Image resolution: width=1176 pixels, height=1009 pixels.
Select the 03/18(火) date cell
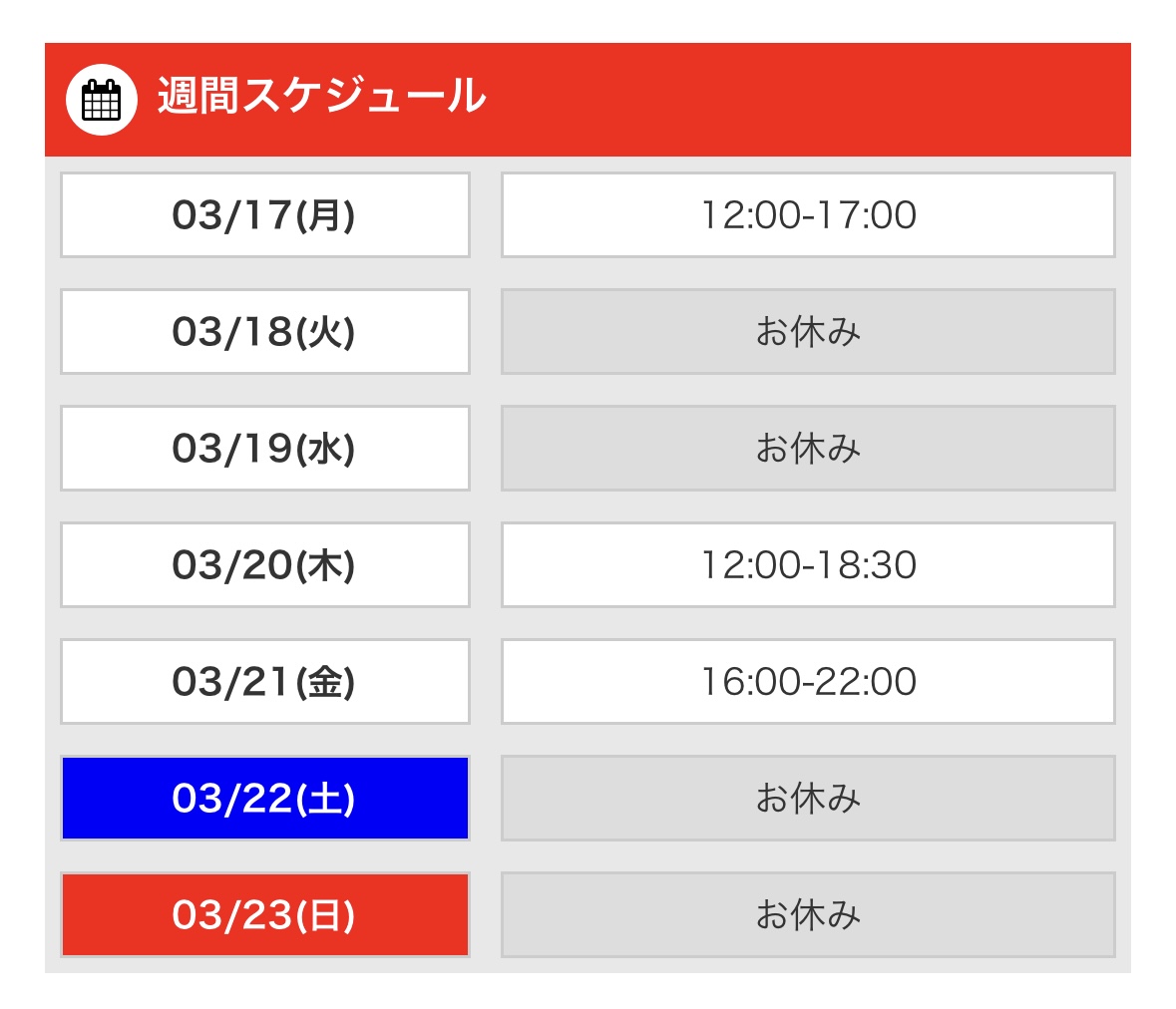point(265,331)
